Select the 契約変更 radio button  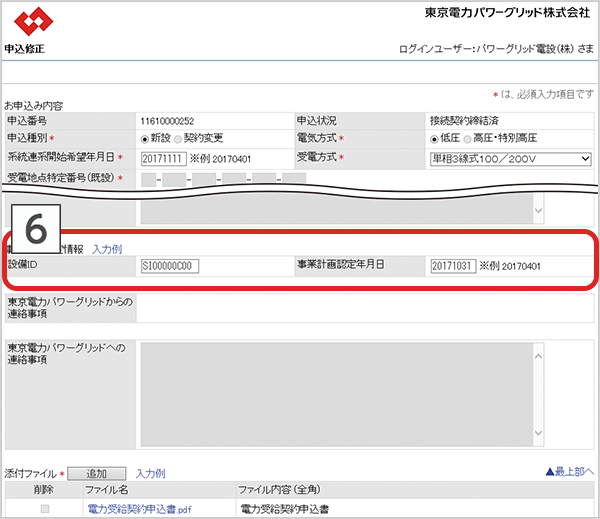tap(178, 139)
